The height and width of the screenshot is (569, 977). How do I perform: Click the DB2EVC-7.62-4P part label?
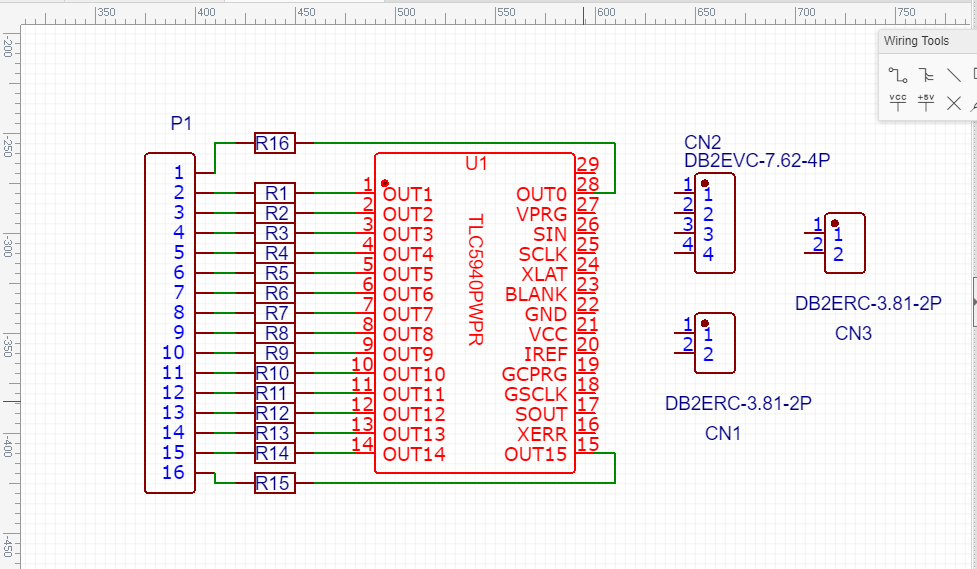(x=757, y=160)
